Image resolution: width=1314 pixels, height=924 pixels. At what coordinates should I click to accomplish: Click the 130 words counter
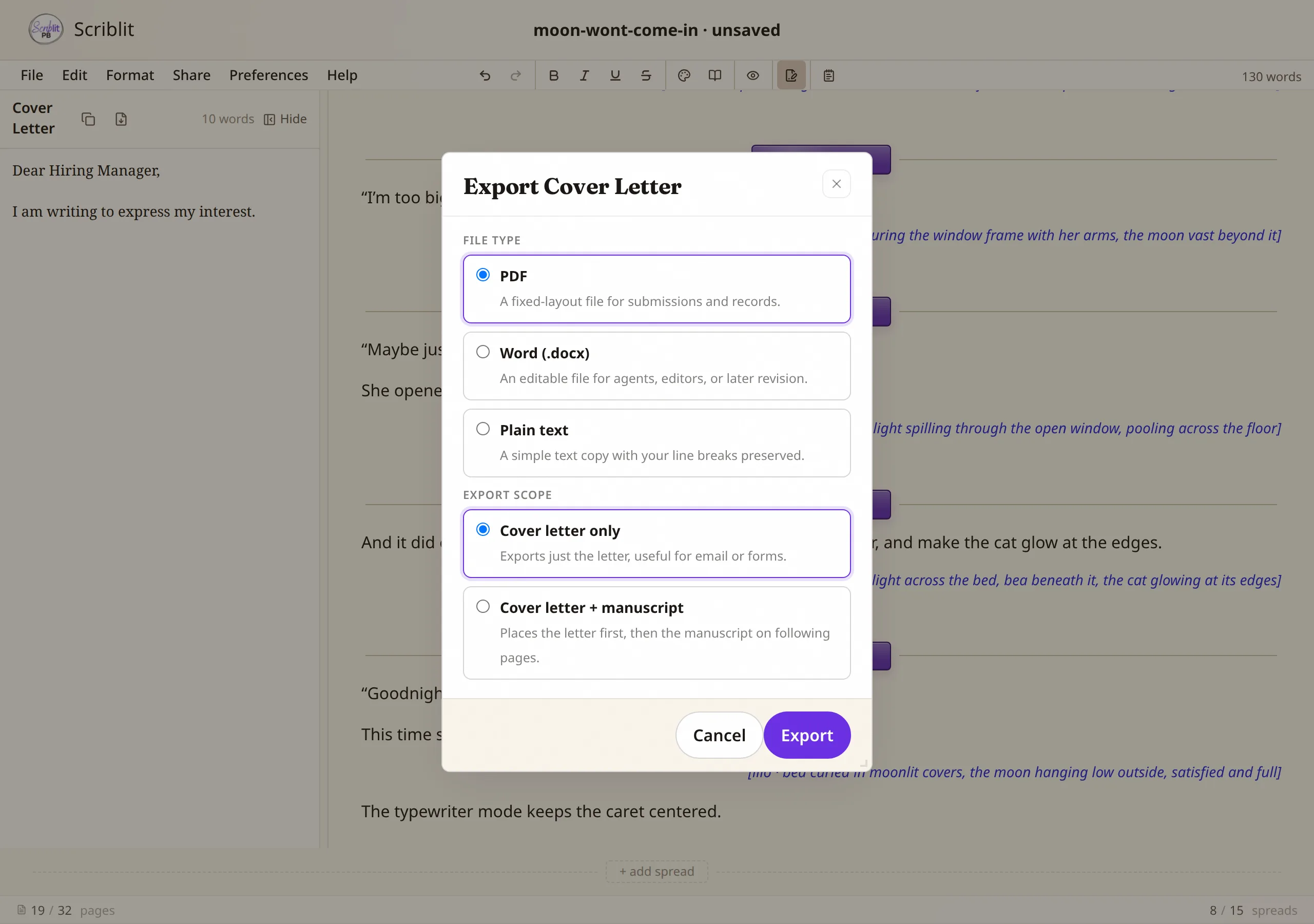click(1271, 76)
